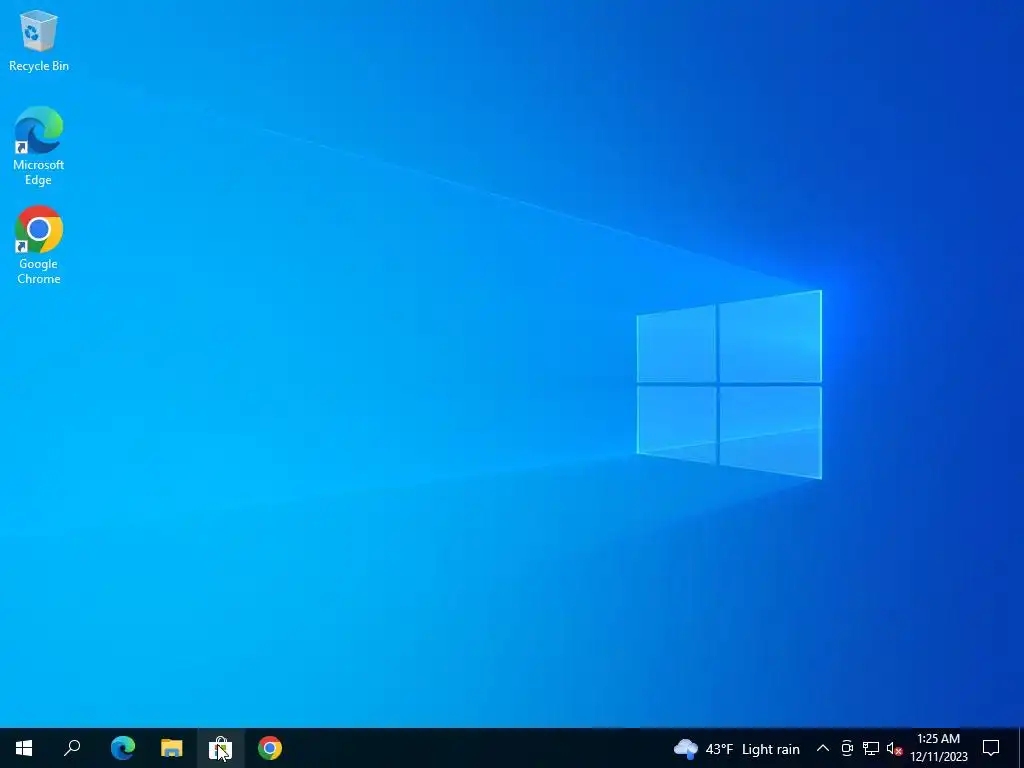Open Microsoft Store from the taskbar
The width and height of the screenshot is (1024, 768).
click(221, 748)
